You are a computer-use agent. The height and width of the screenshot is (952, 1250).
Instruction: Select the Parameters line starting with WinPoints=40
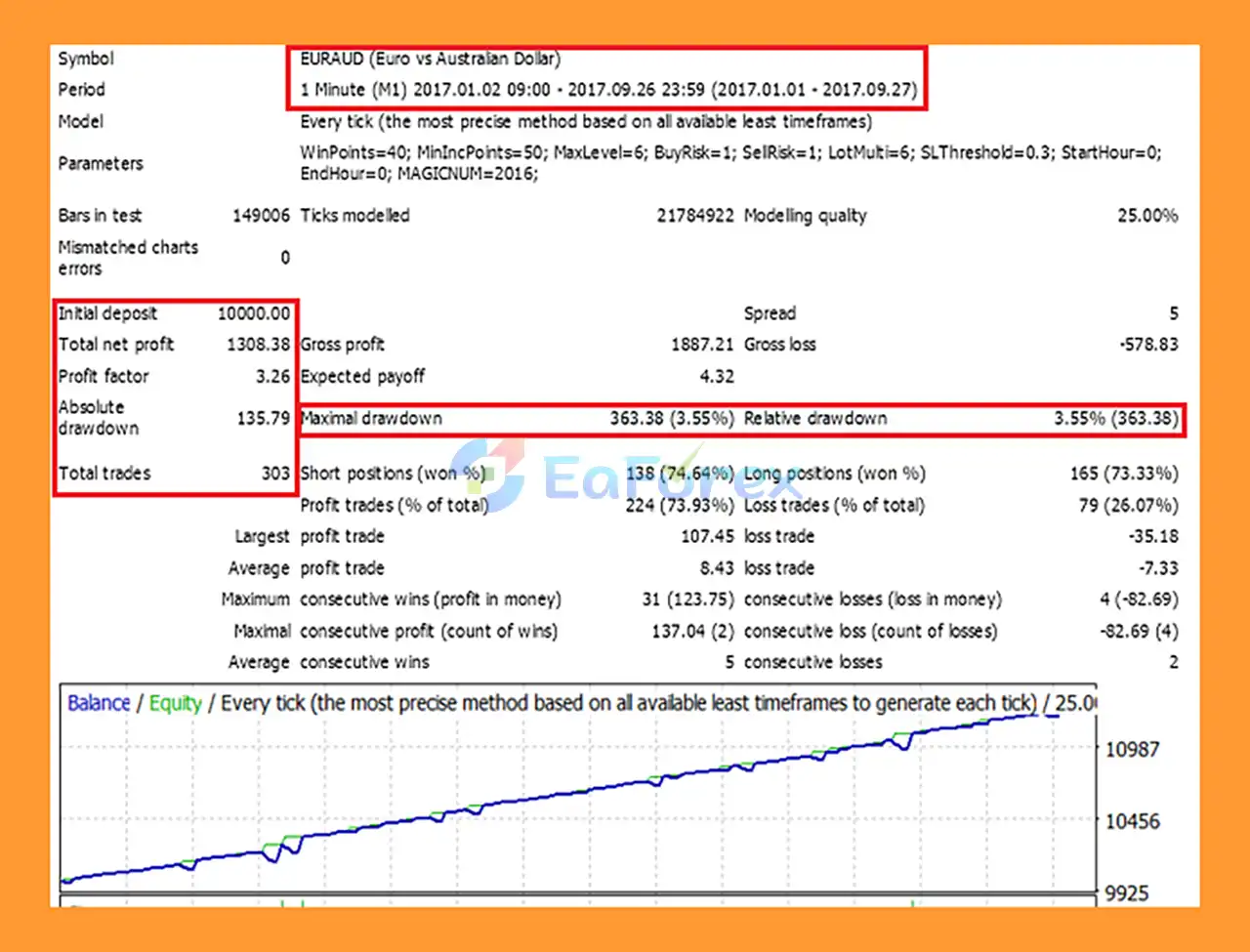[729, 153]
